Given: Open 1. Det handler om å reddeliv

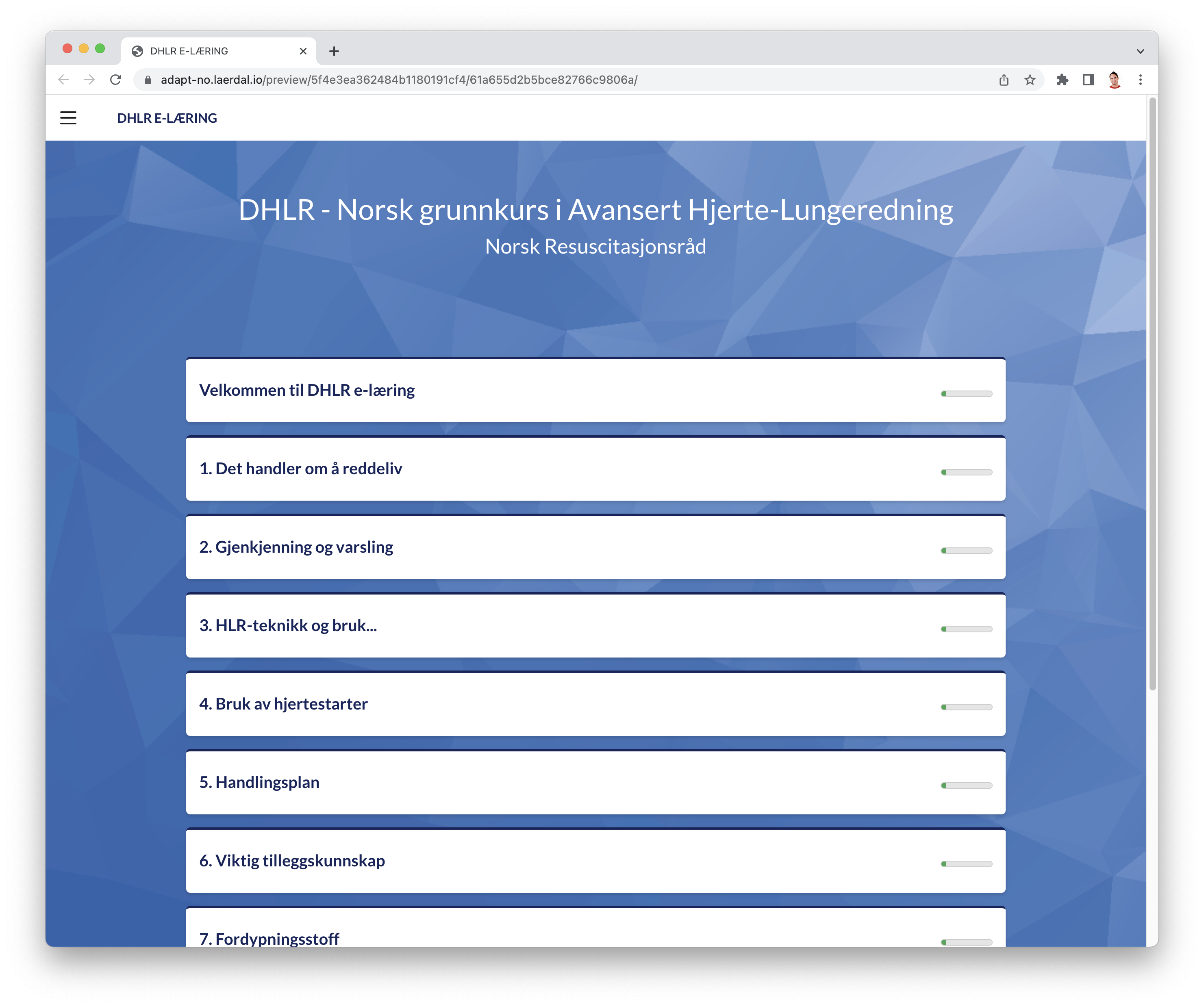Looking at the screenshot, I should (595, 469).
